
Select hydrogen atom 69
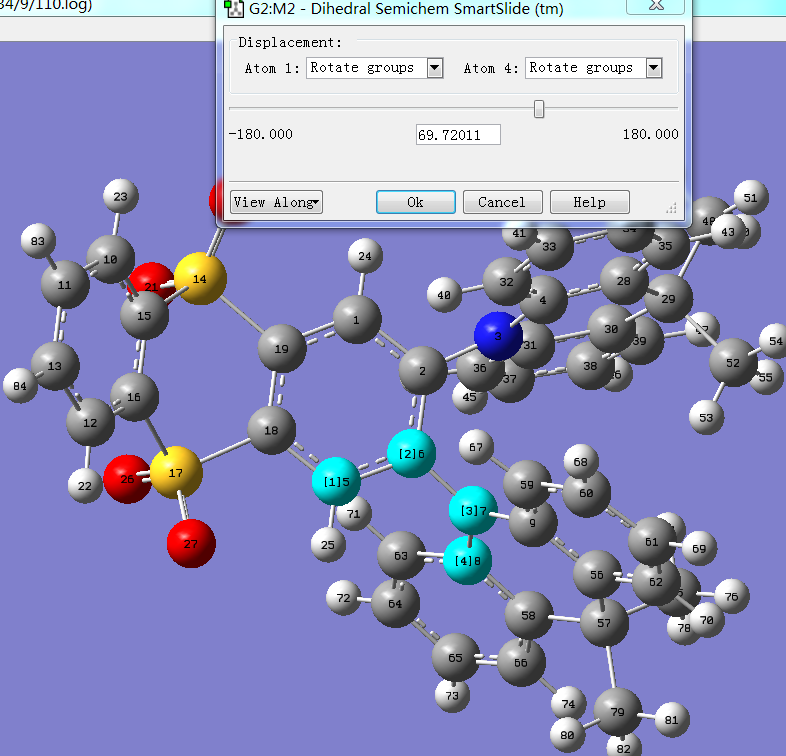[699, 548]
